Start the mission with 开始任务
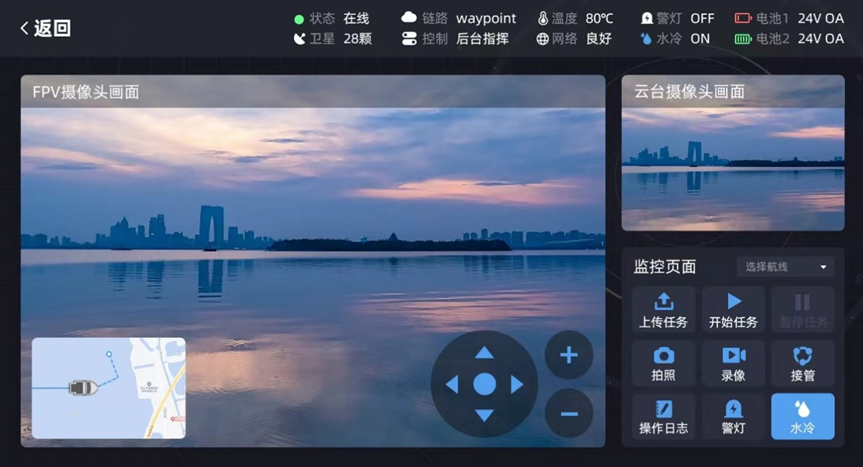The height and width of the screenshot is (467, 863). pyautogui.click(x=733, y=309)
